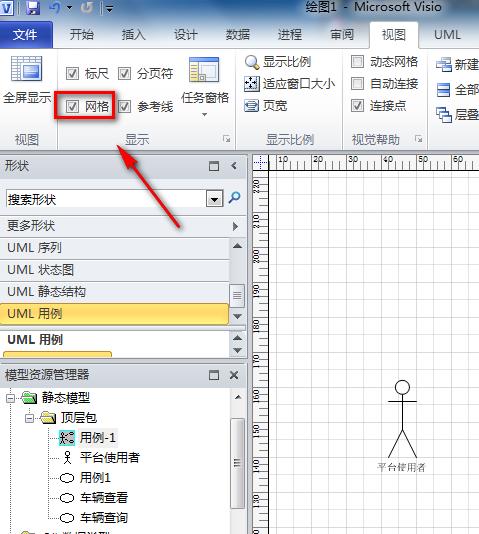Click stencil list scroll up arrow
Image resolution: width=479 pixels, height=534 pixels.
coord(237,246)
